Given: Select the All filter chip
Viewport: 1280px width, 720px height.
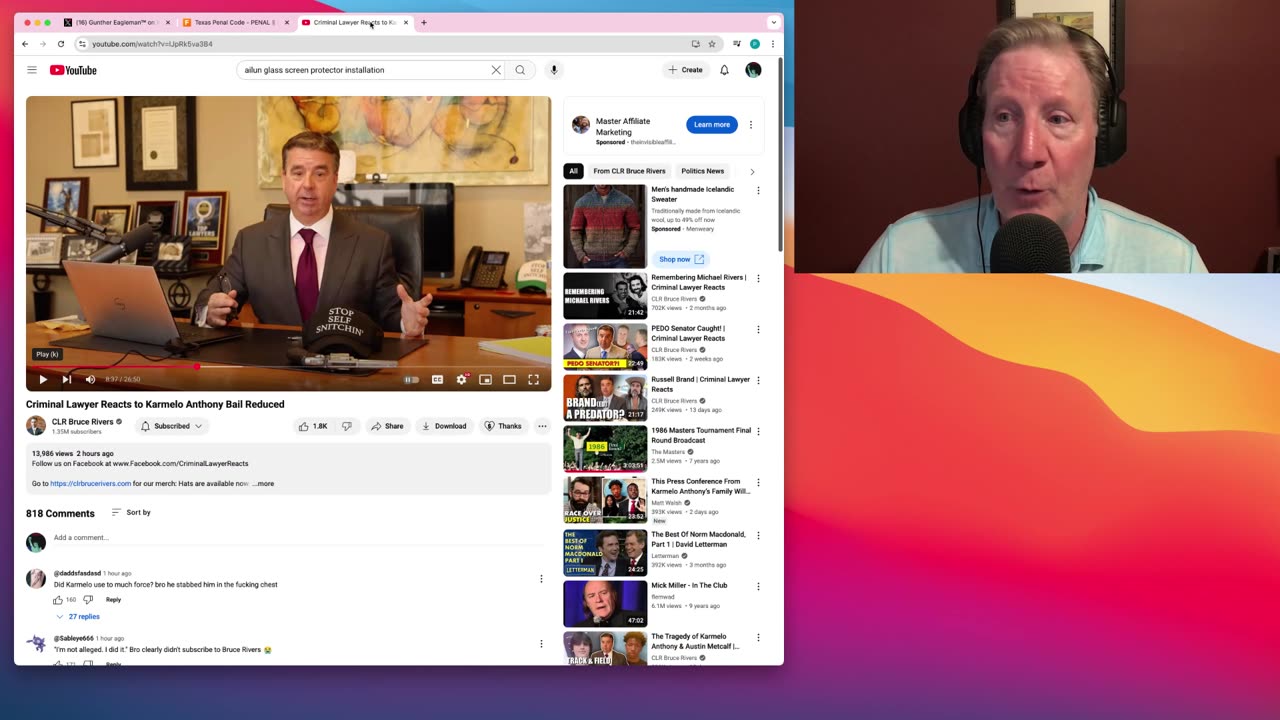Looking at the screenshot, I should [573, 171].
